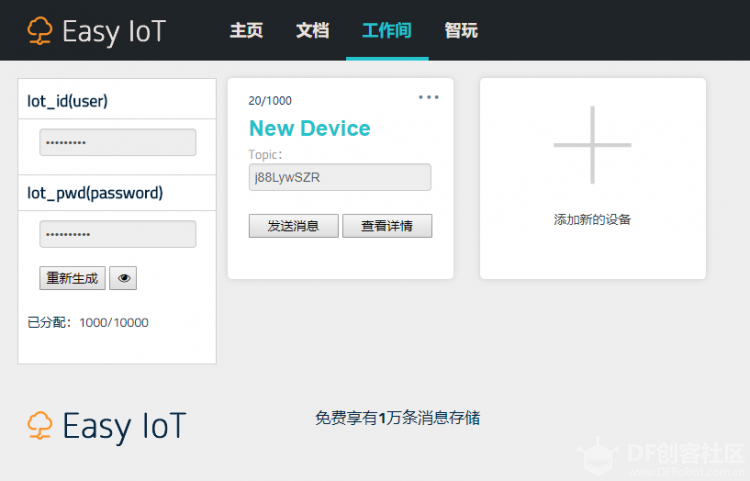Open the 文档 navigation tab
This screenshot has width=750, height=481.
313,31
